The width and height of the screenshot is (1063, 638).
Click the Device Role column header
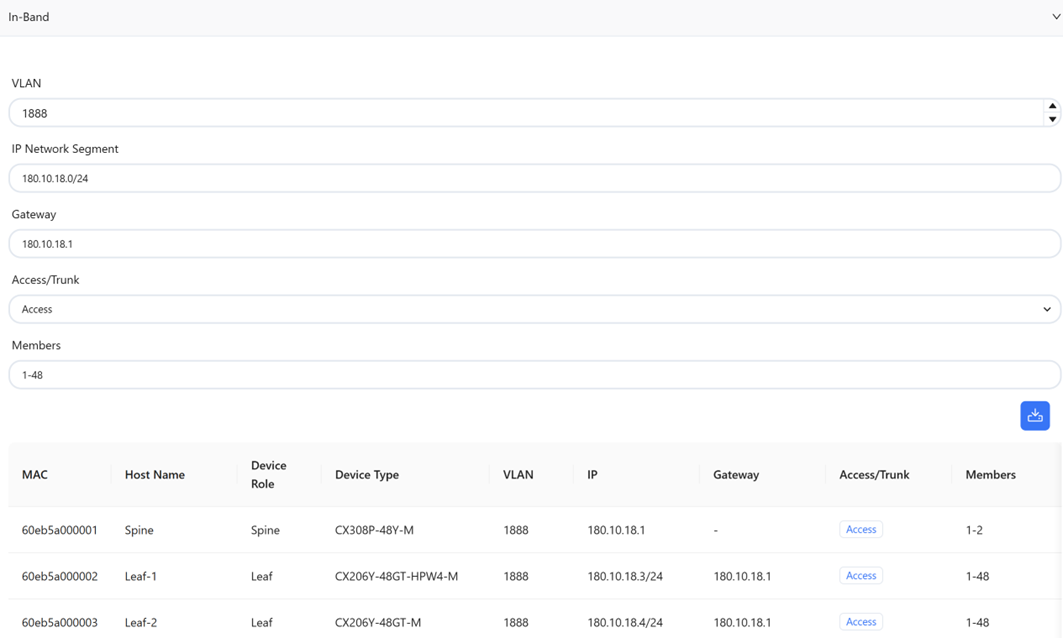[268, 475]
